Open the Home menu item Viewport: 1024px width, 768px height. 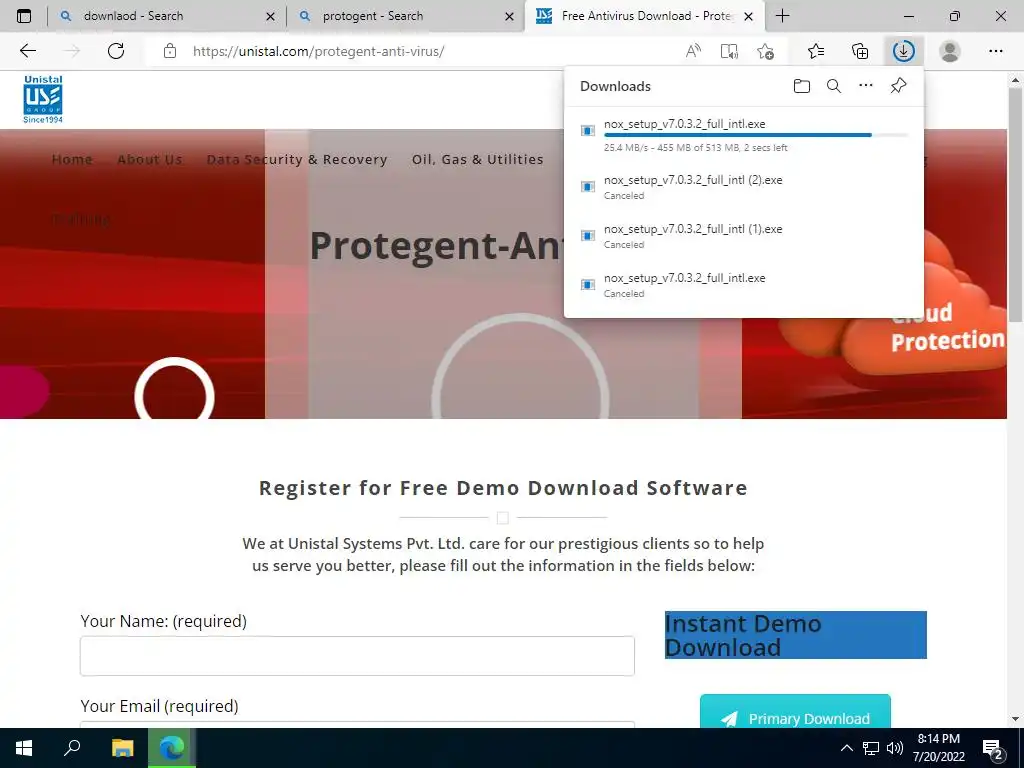point(72,159)
